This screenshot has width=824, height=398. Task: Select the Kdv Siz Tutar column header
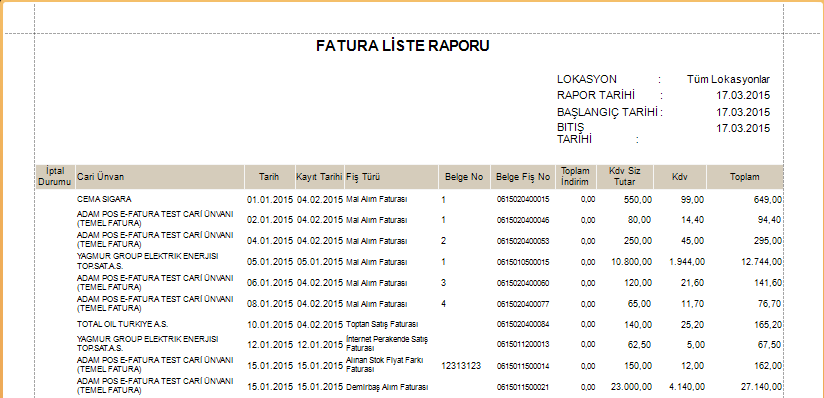tap(625, 177)
